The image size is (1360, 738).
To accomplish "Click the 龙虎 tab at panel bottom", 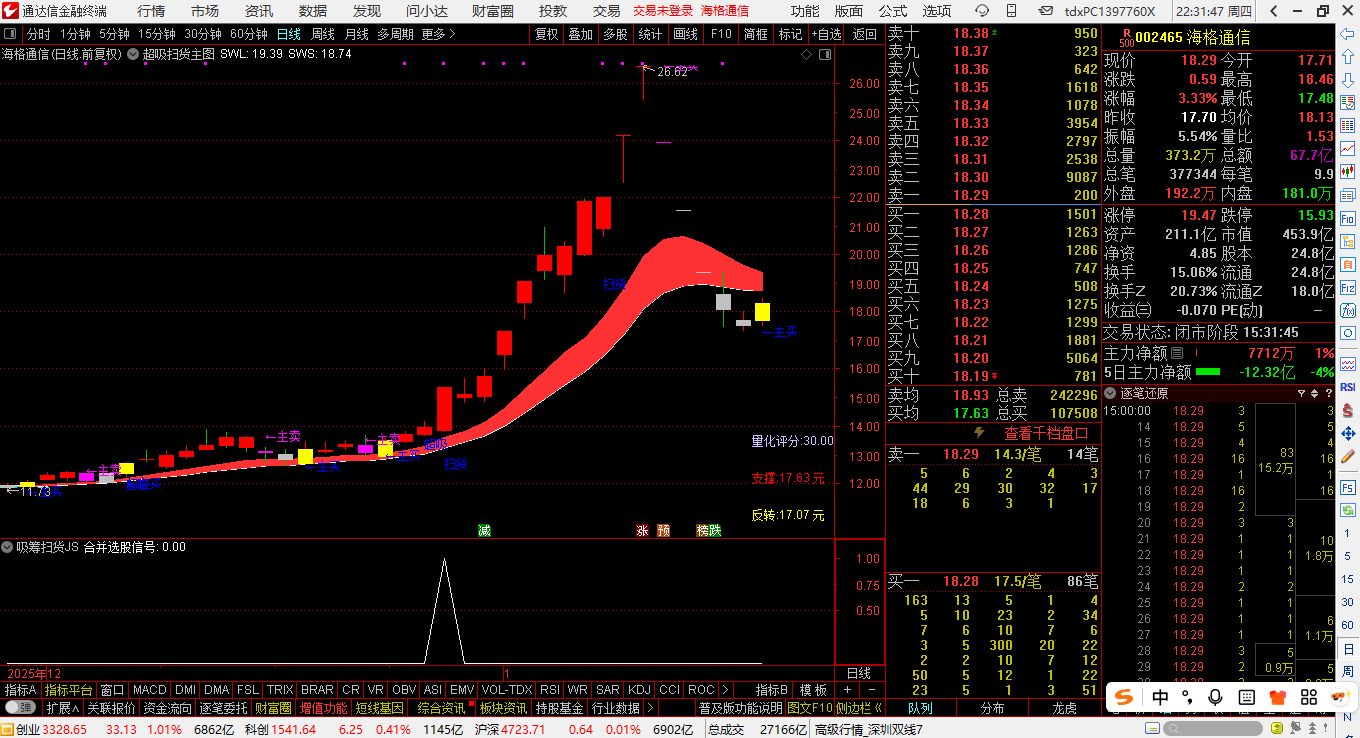I will pos(1065,707).
